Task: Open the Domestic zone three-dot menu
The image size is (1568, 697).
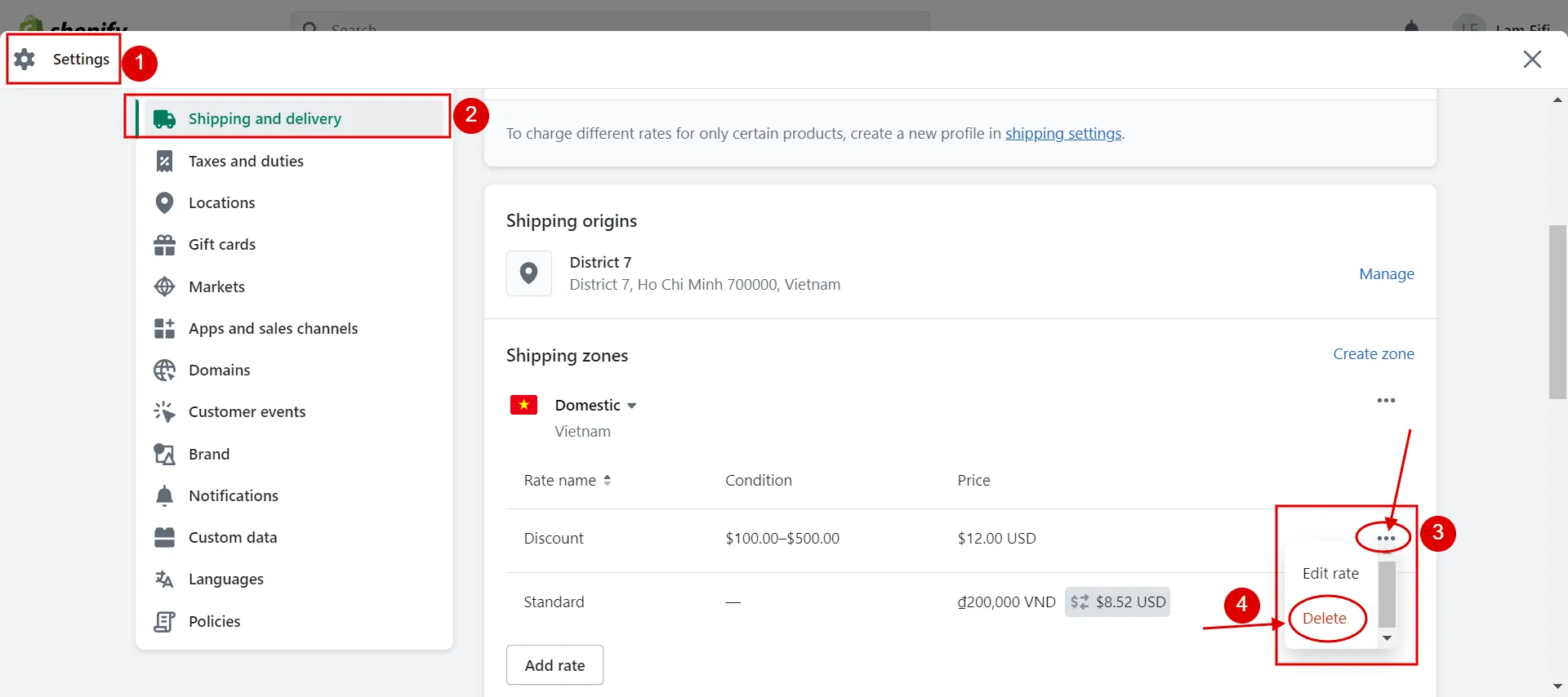Action: click(1386, 401)
